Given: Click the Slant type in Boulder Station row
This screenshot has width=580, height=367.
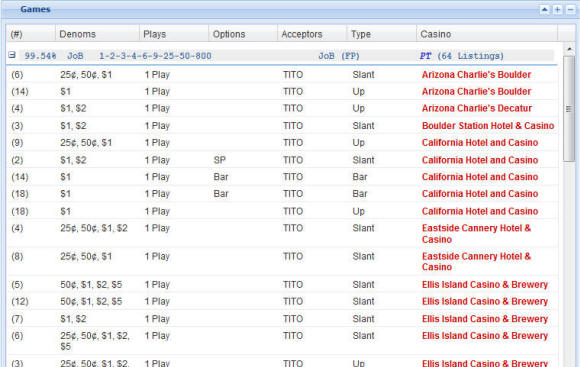Looking at the screenshot, I should tap(363, 126).
